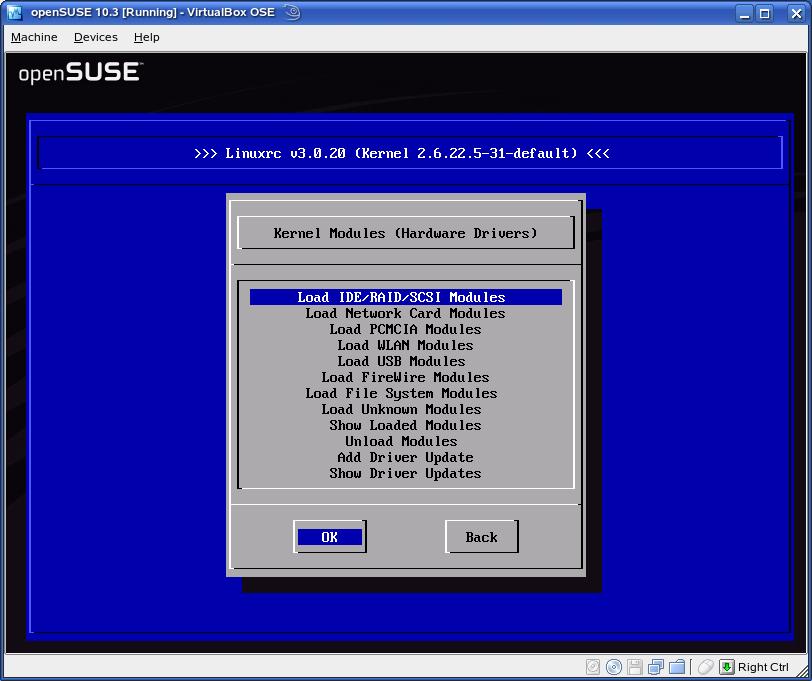Viewport: 812px width, 681px height.
Task: Open the Help menu
Action: point(147,37)
